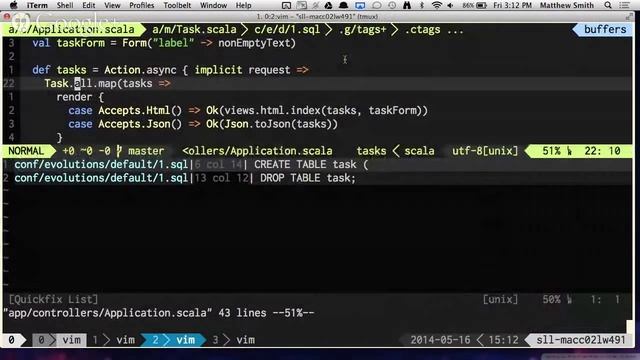640x360 pixels.
Task: Open the Profiles menu
Action: click(142, 5)
